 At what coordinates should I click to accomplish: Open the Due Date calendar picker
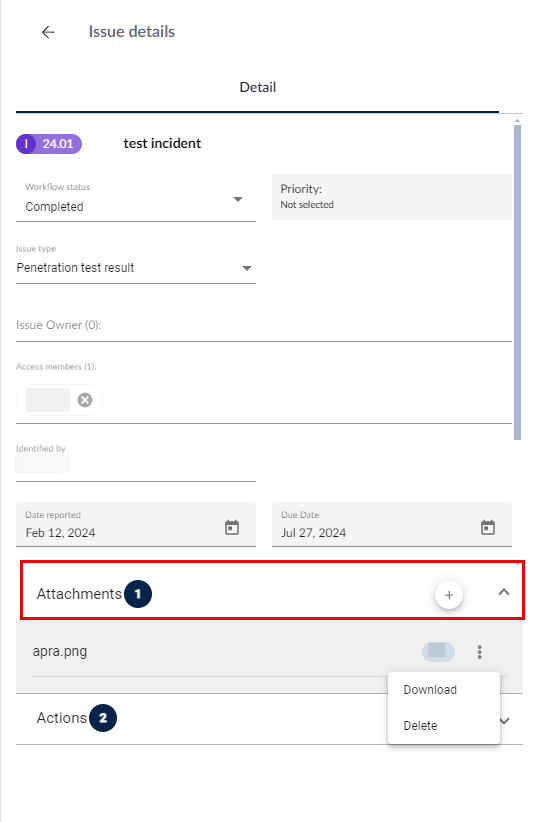coord(488,527)
